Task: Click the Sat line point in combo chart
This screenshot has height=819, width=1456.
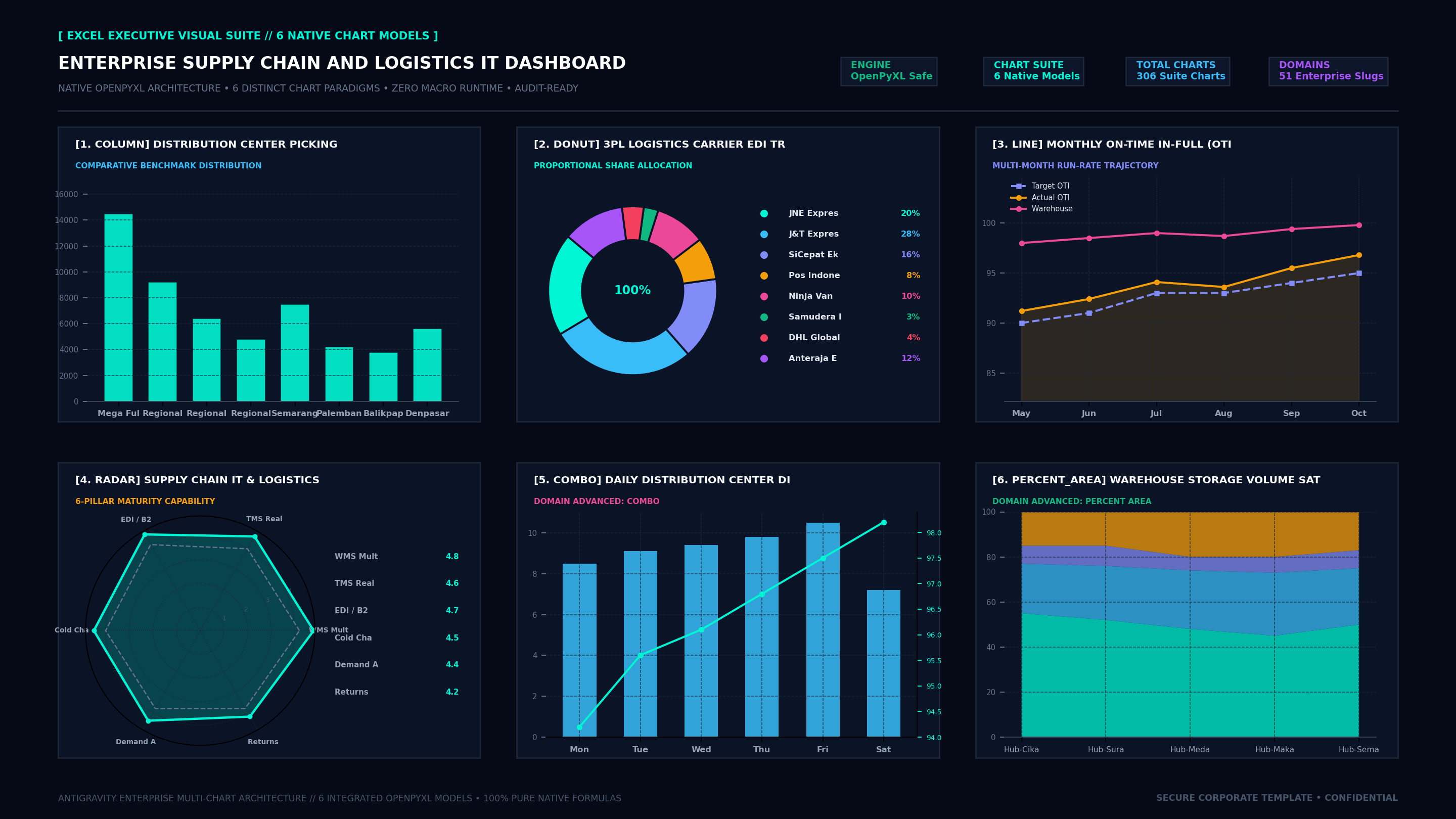Action: [883, 522]
